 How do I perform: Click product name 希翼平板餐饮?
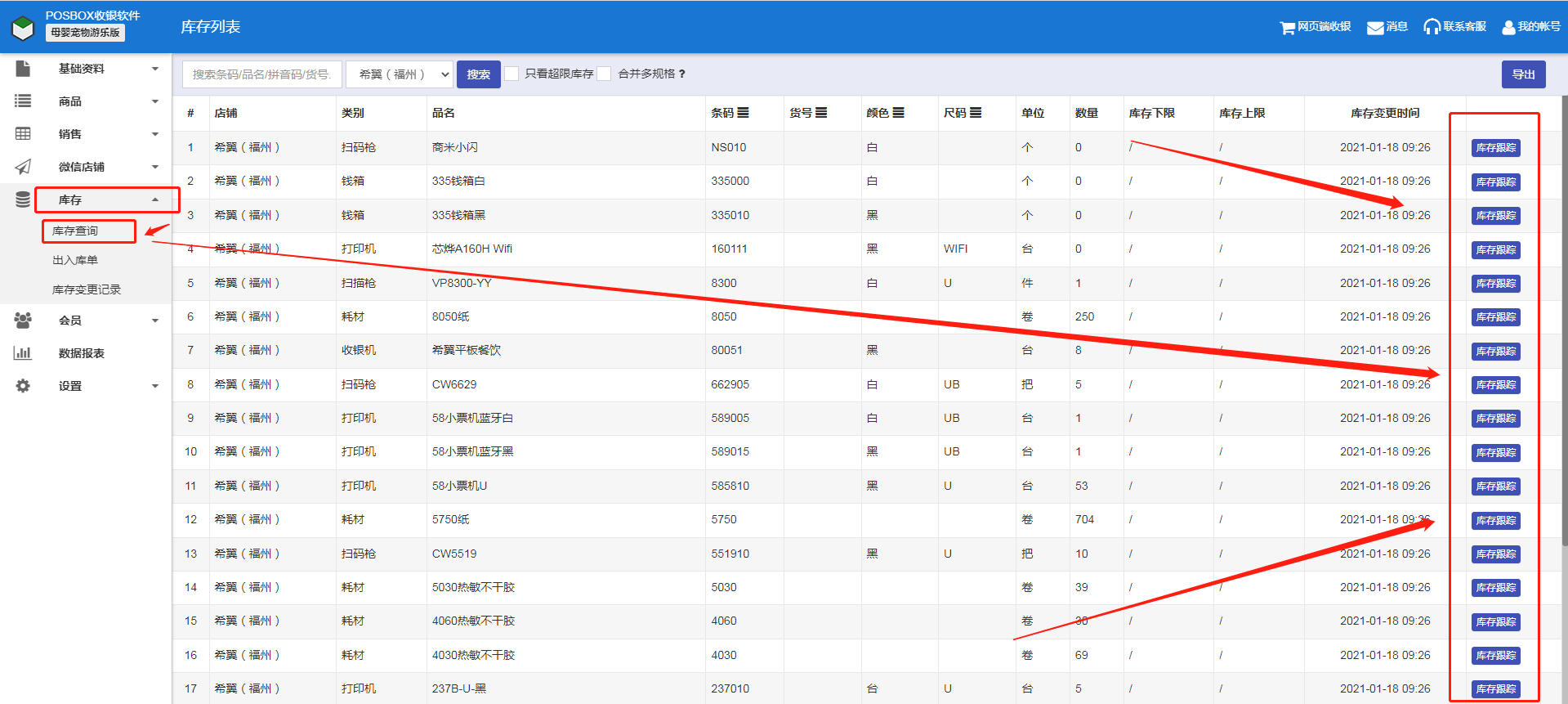point(467,350)
